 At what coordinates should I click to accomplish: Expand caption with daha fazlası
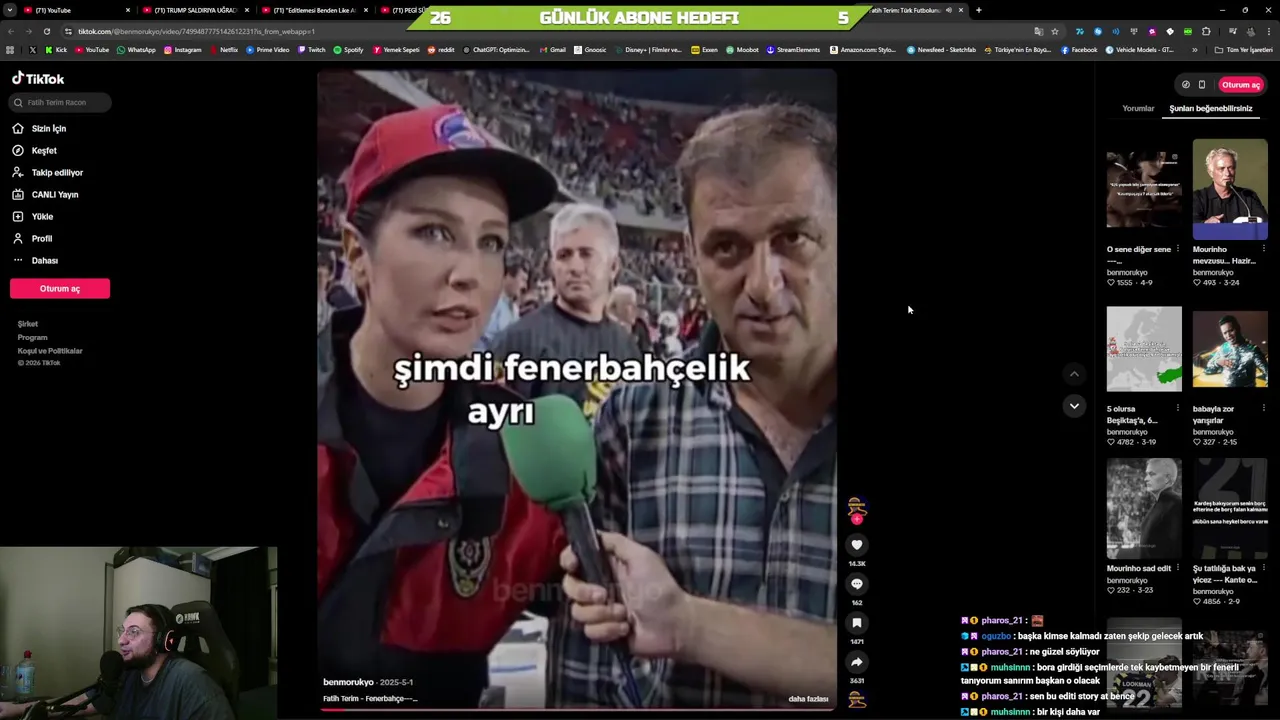pos(808,699)
